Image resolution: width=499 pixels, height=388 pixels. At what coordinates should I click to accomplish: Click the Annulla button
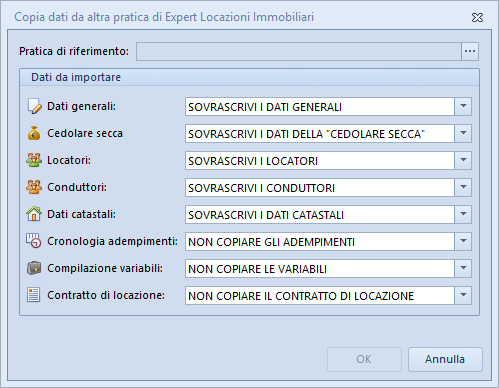tap(445, 359)
